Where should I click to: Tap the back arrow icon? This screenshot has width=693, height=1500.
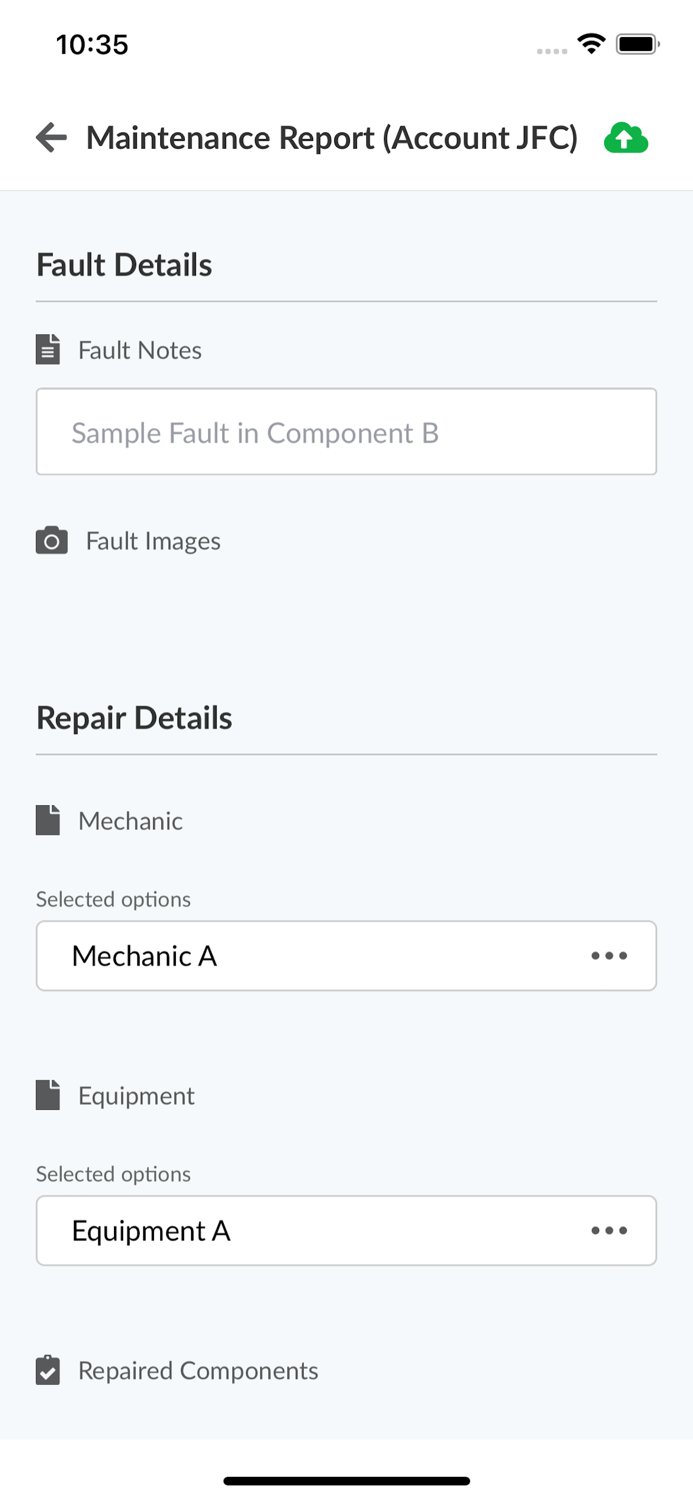click(51, 138)
